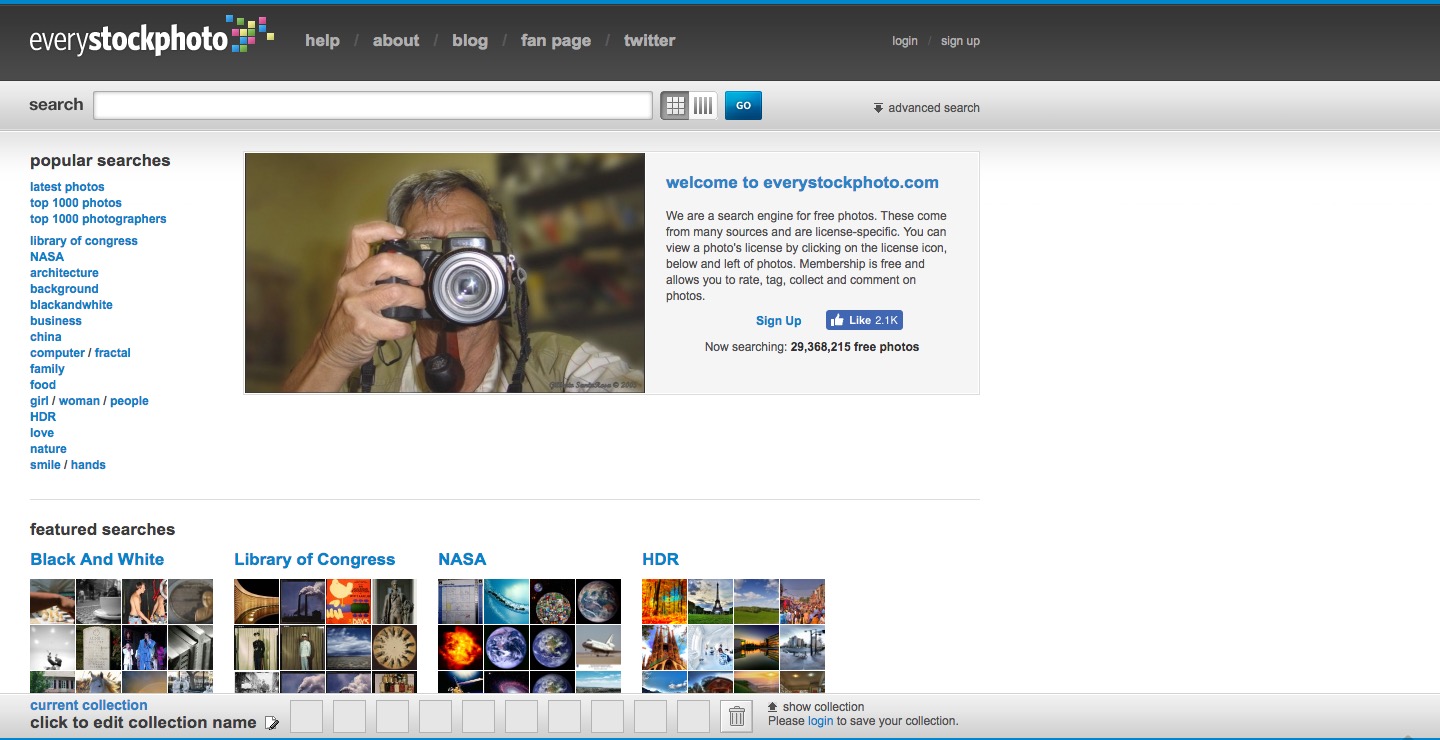Switch to grid view layout
1440x740 pixels.
click(x=675, y=105)
